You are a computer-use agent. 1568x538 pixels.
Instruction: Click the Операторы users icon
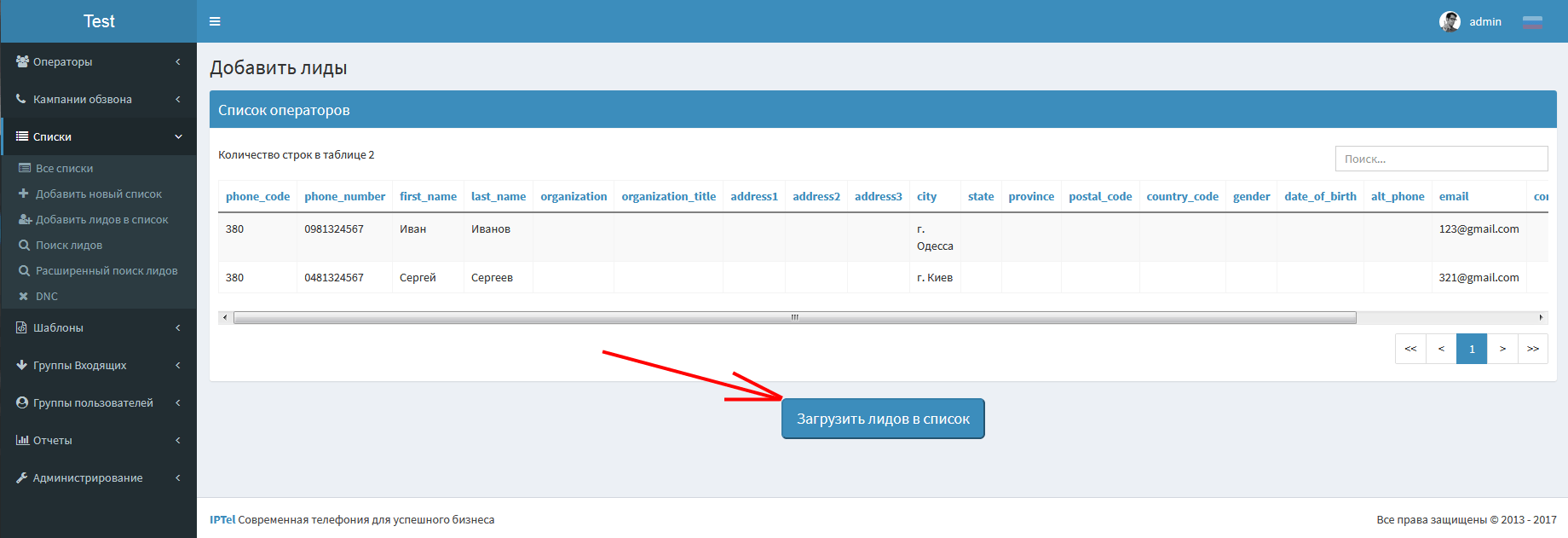click(x=22, y=61)
